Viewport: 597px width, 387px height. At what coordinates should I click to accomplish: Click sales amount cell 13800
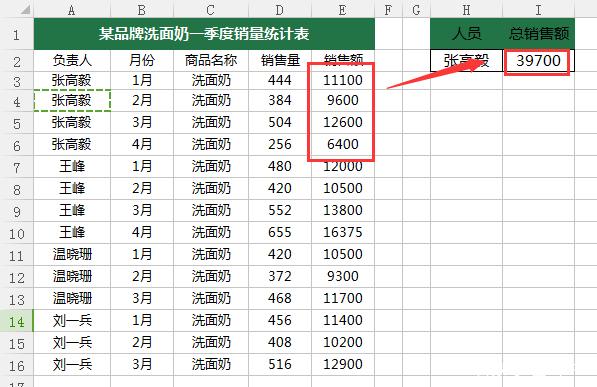coord(343,210)
